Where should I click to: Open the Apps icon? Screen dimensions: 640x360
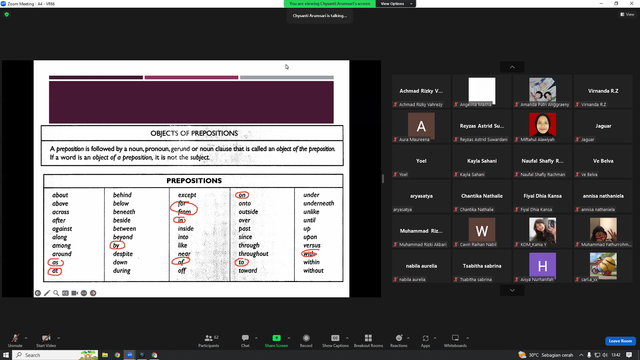click(425, 338)
